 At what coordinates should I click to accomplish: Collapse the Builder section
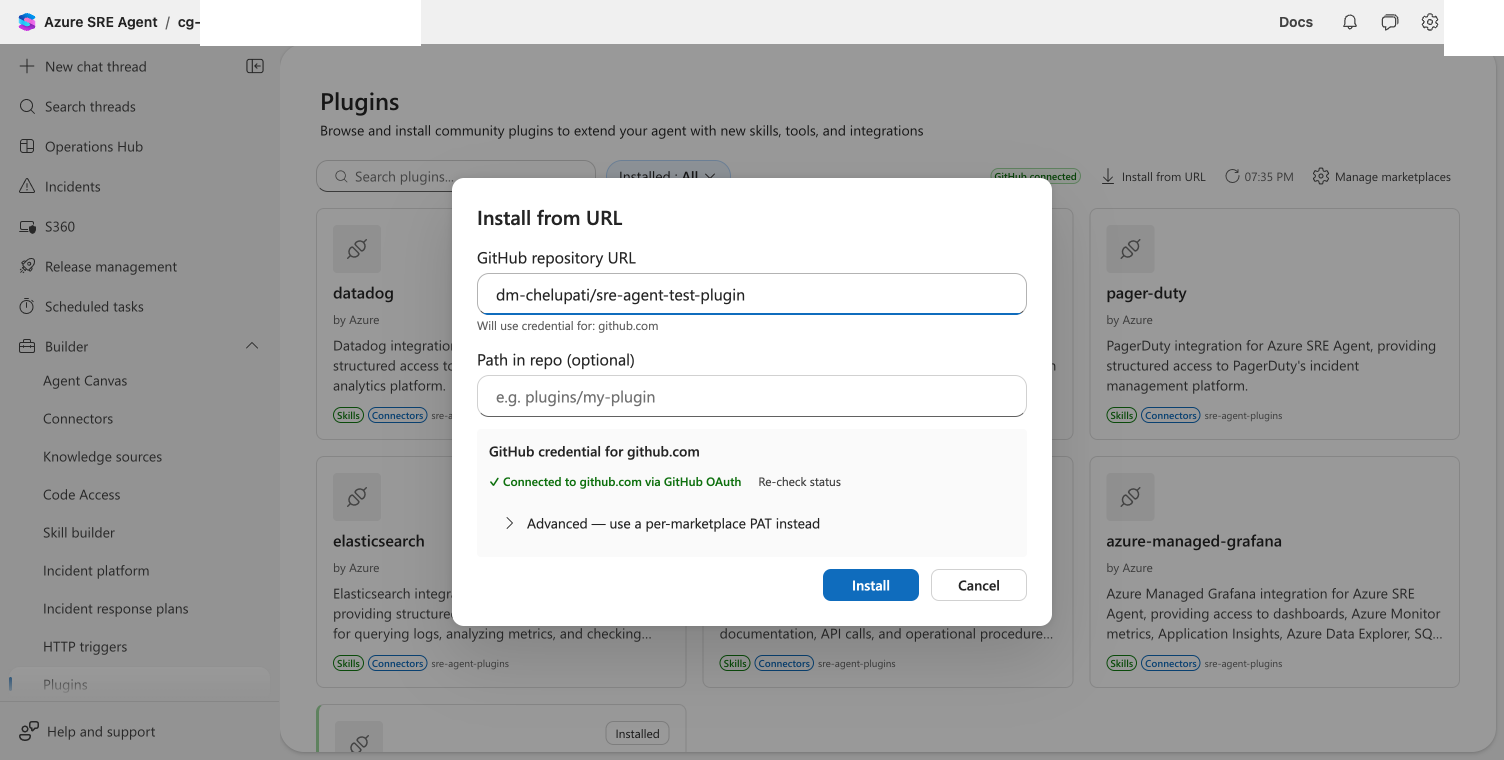252,346
